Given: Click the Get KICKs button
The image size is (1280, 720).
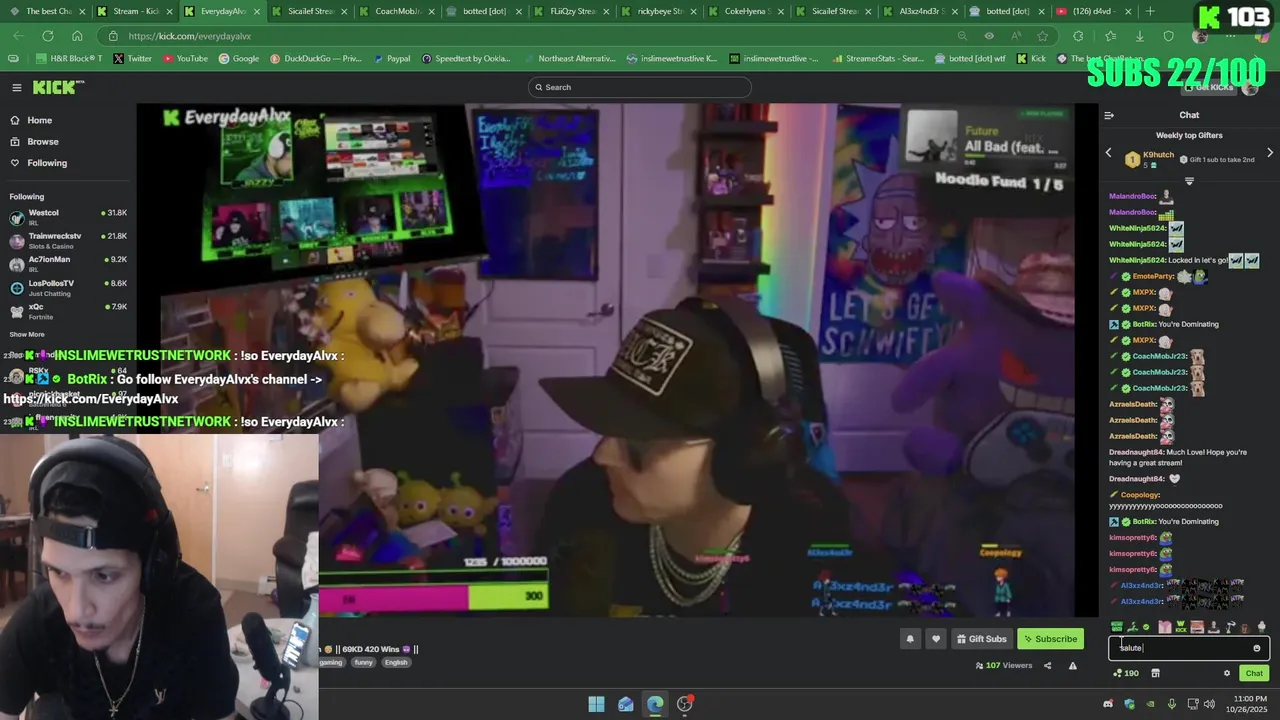Looking at the screenshot, I should (x=1210, y=87).
